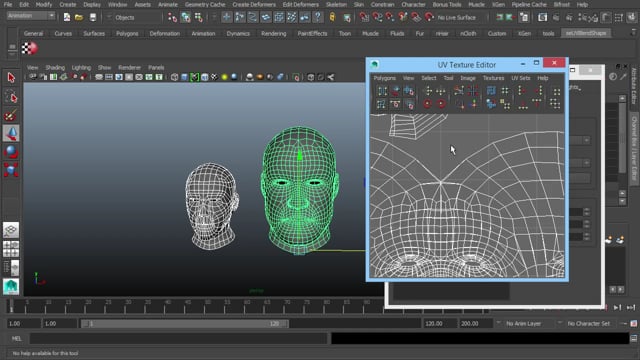Viewport: 640px width, 360px height.
Task: Toggle X-ray display in viewport toolbar
Action: tap(311, 77)
